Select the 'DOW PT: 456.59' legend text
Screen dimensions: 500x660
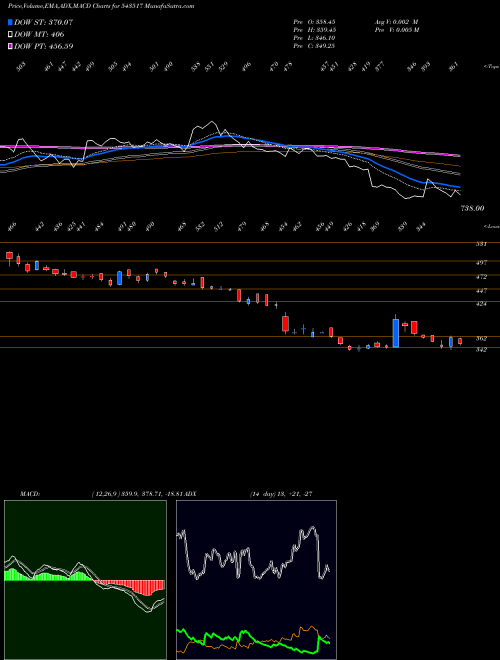(x=44, y=46)
